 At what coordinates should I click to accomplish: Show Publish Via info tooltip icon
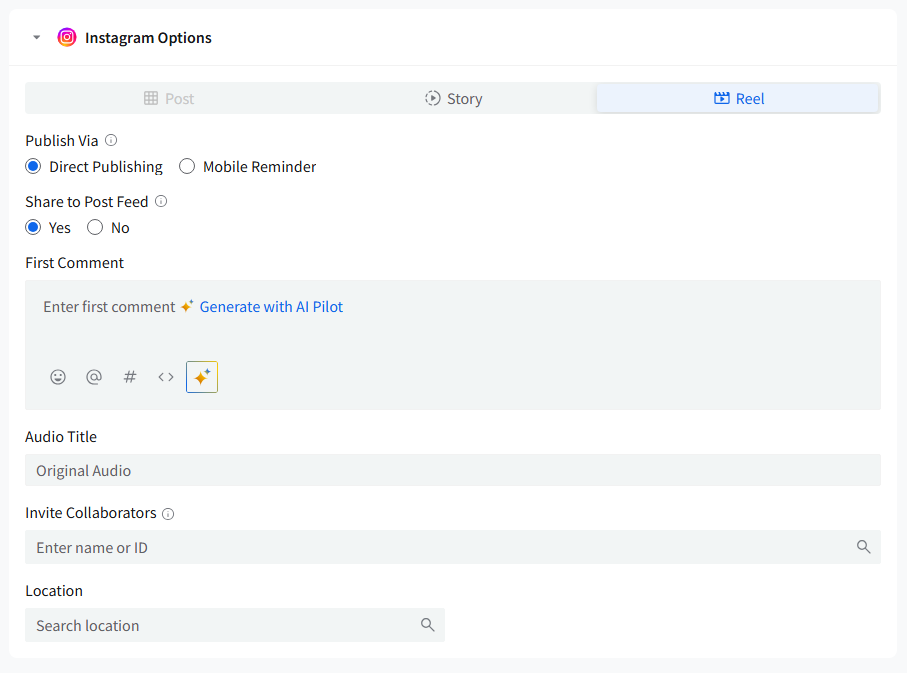pos(111,140)
